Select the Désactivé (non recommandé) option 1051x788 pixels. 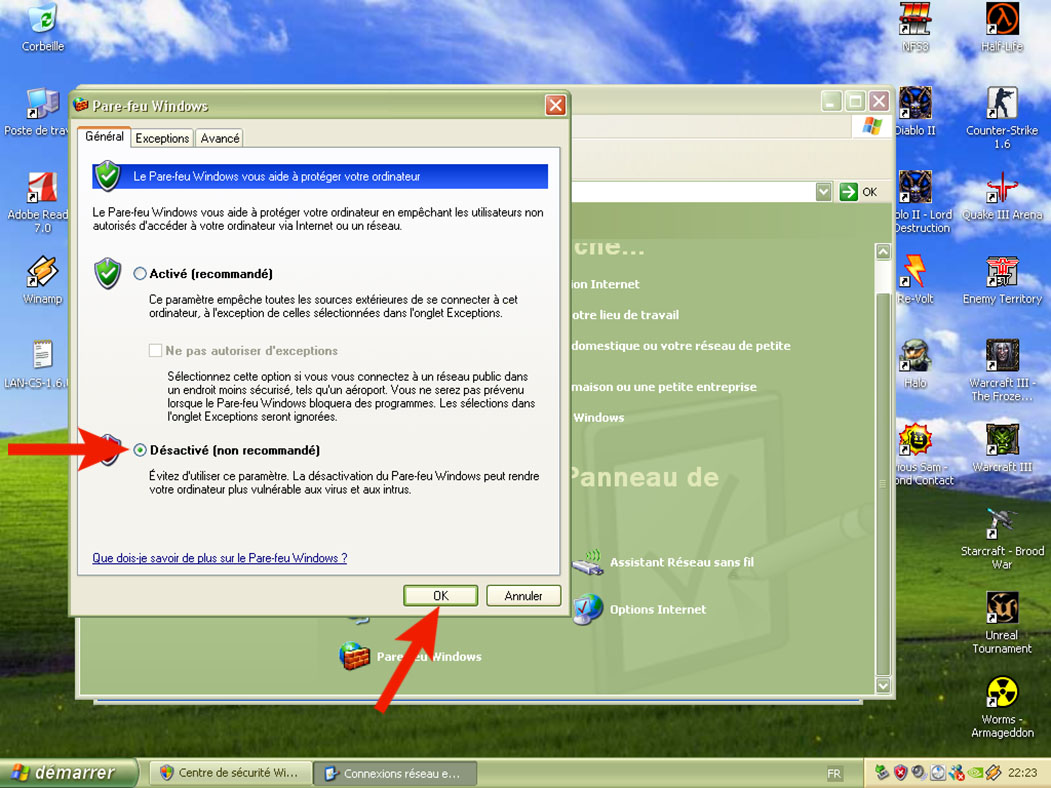[140, 451]
